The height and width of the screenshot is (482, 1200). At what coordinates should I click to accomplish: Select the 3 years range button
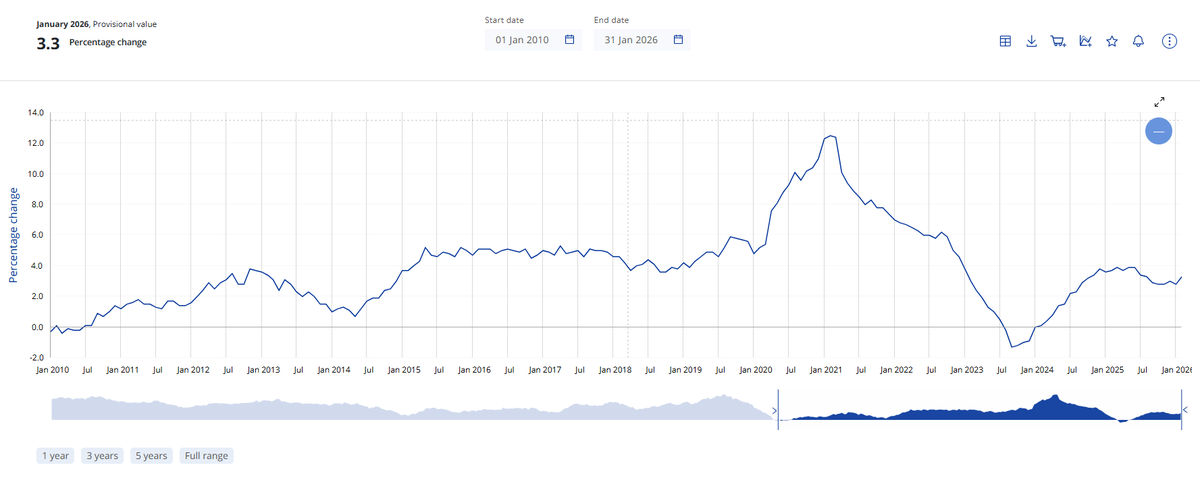coord(102,456)
